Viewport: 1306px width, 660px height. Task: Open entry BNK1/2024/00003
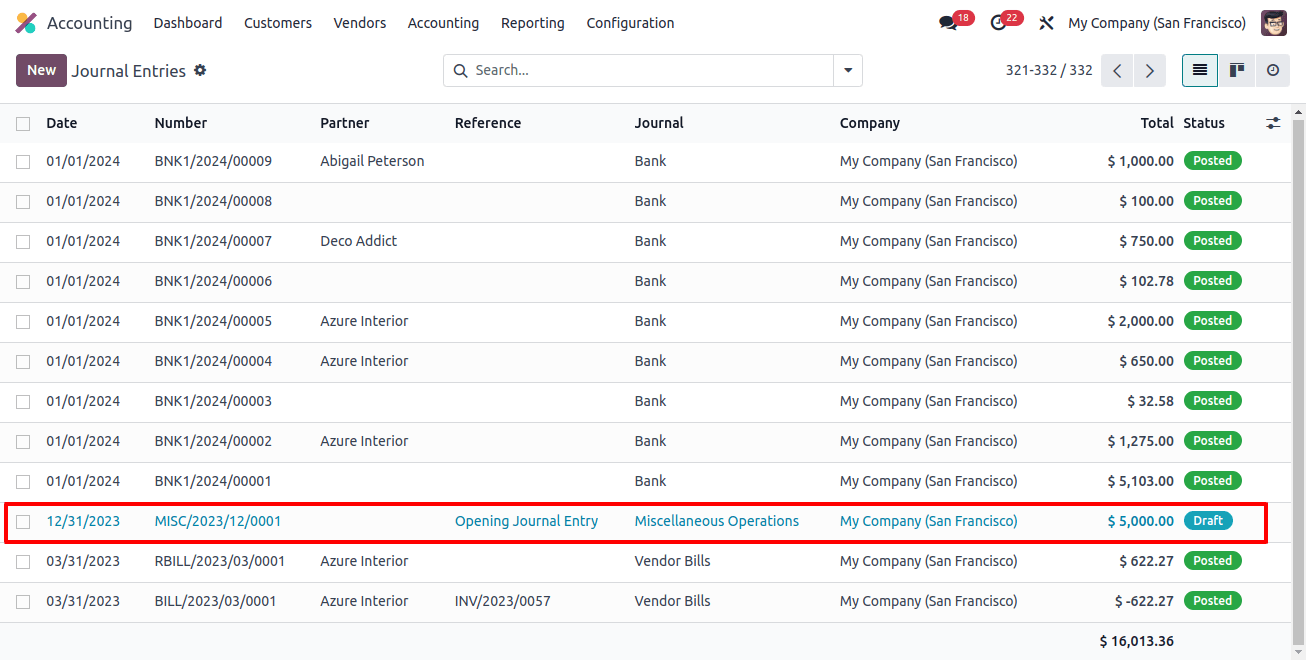(213, 401)
